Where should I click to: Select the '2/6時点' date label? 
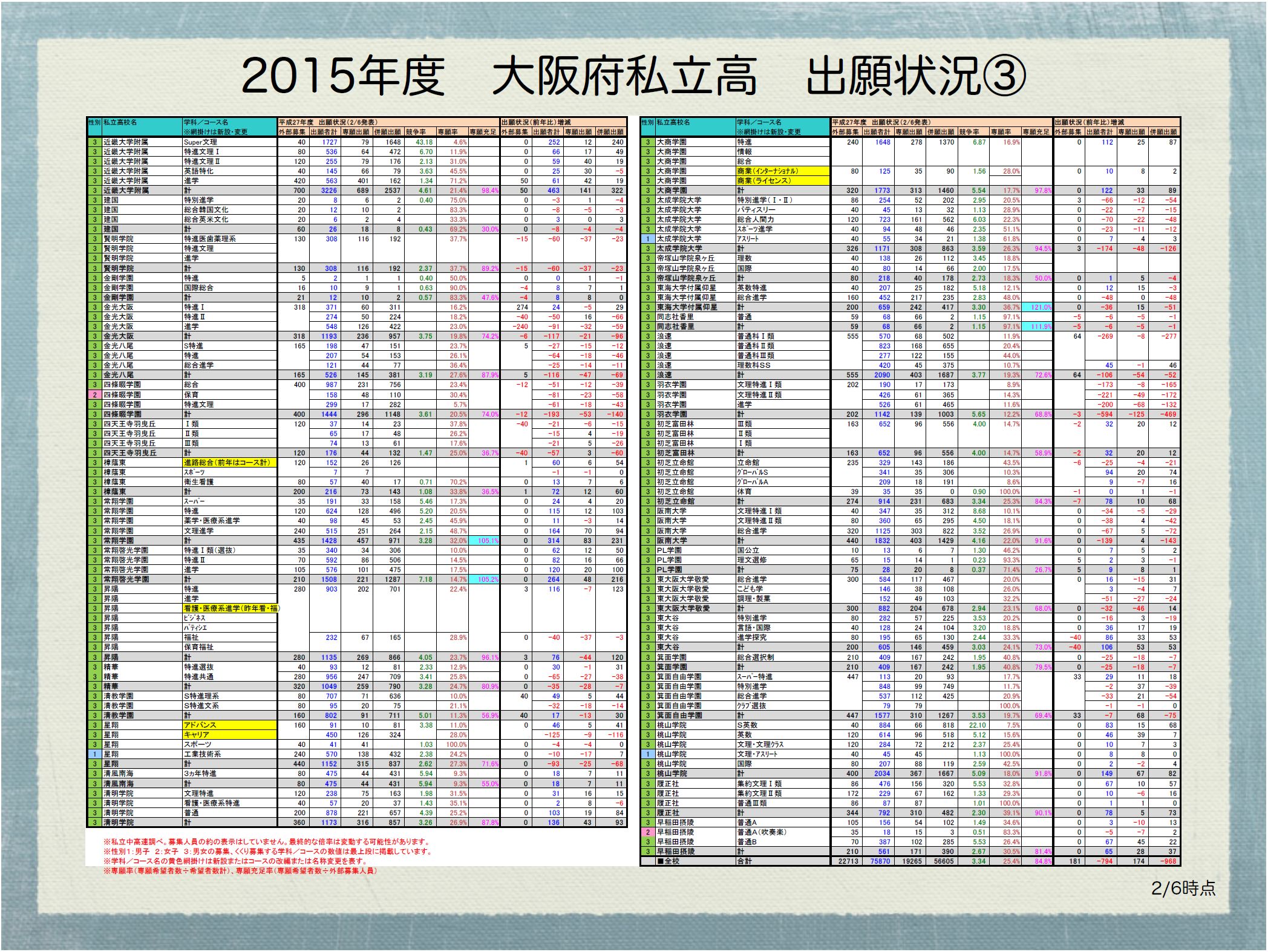1183,888
